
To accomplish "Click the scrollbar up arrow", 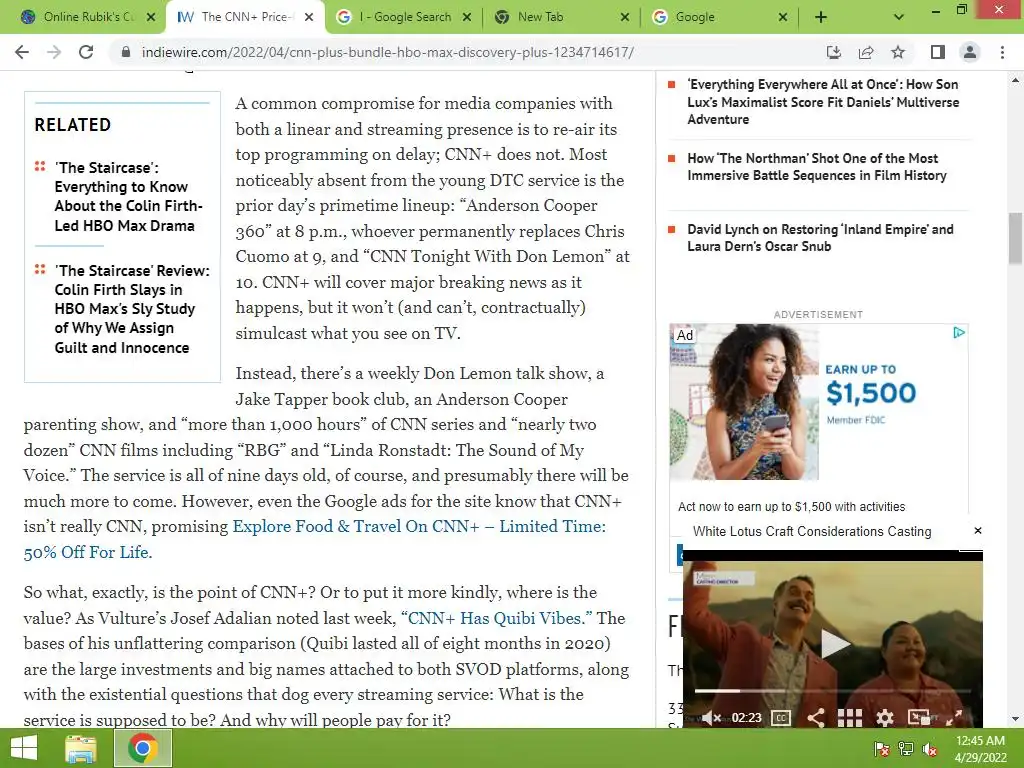I will pos(1015,80).
